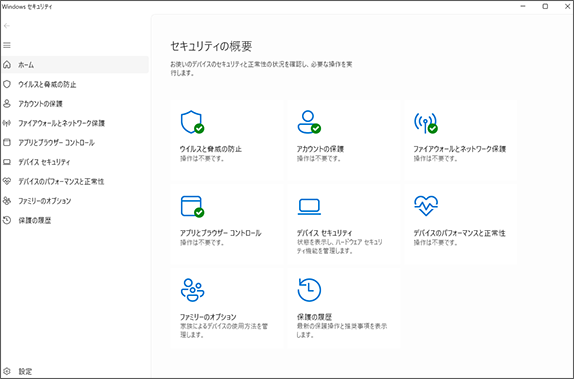Image resolution: width=574 pixels, height=379 pixels.
Task: Click the shield icon in sidebar
Action: click(x=7, y=84)
